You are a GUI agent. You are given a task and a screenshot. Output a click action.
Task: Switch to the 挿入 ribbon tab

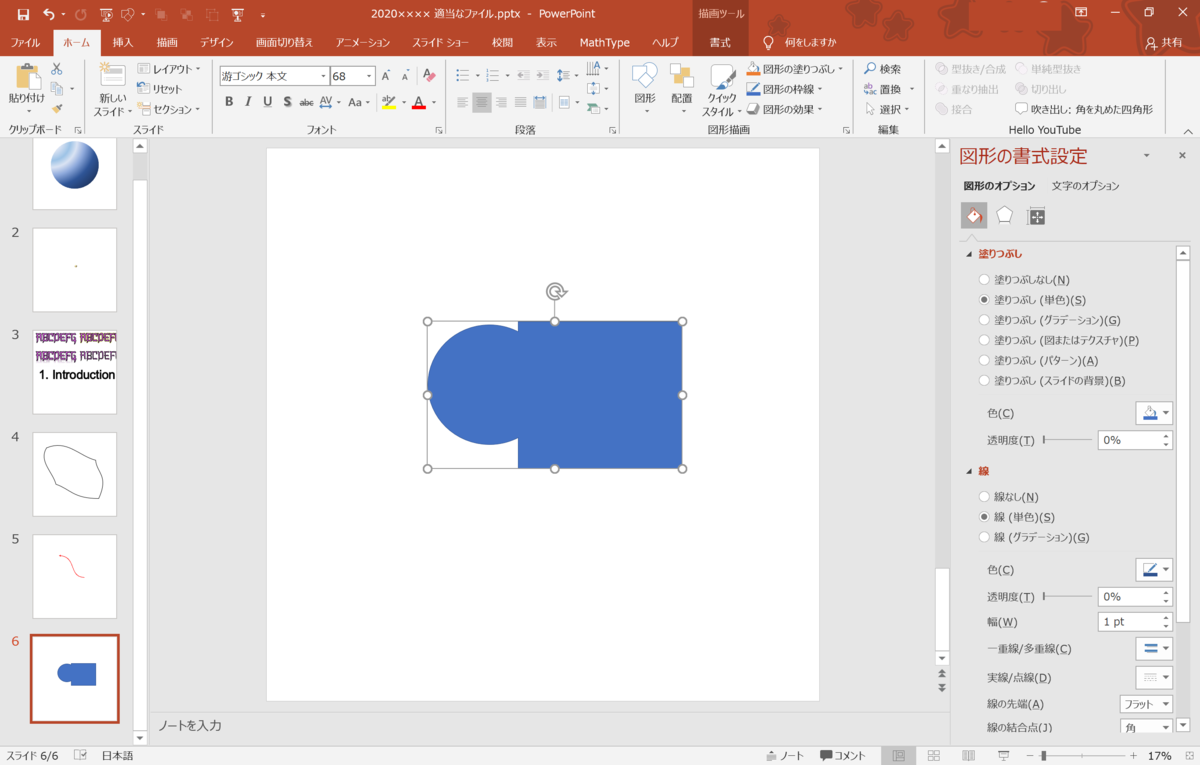[x=123, y=43]
